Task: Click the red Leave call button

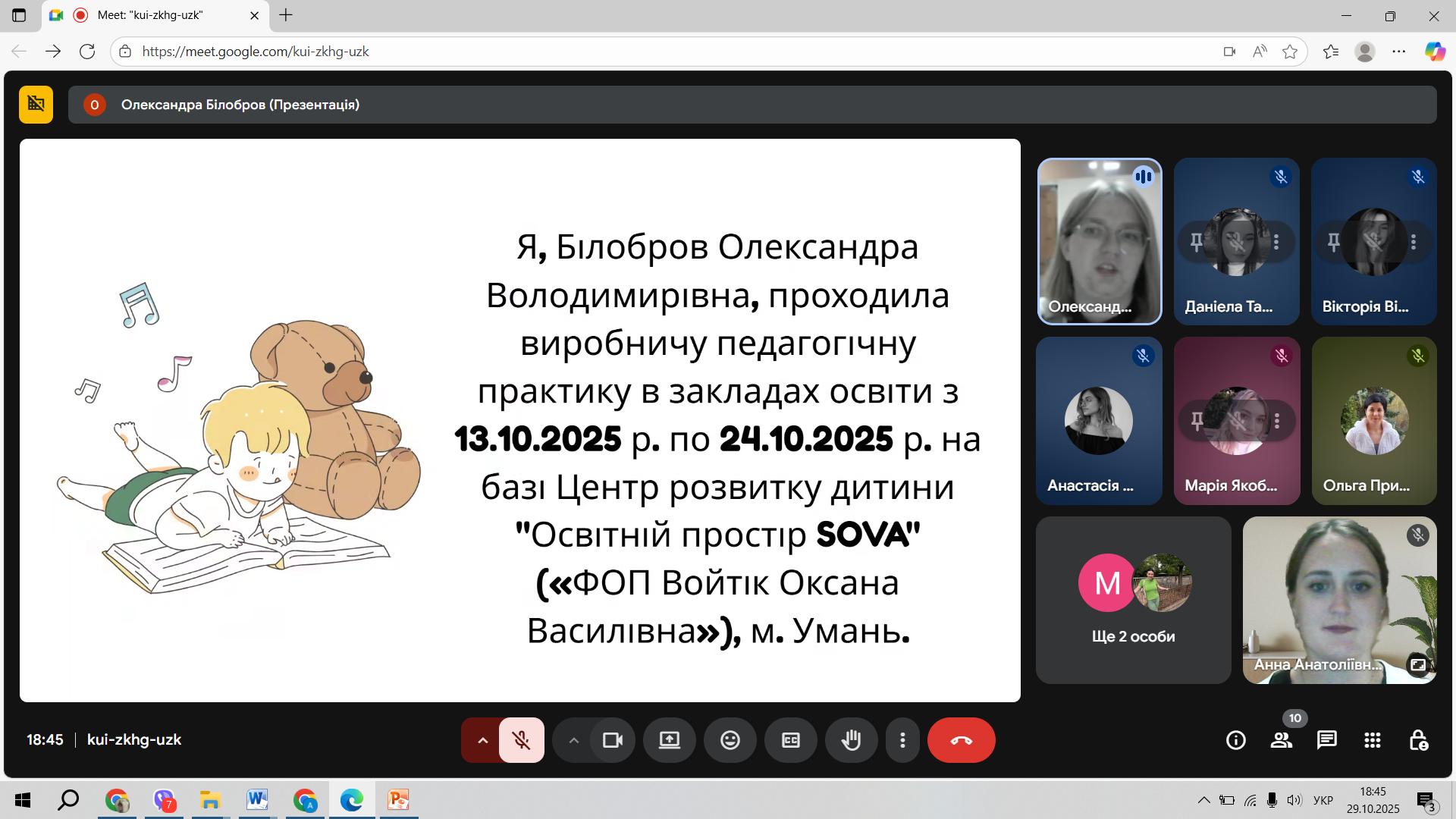Action: point(961,740)
